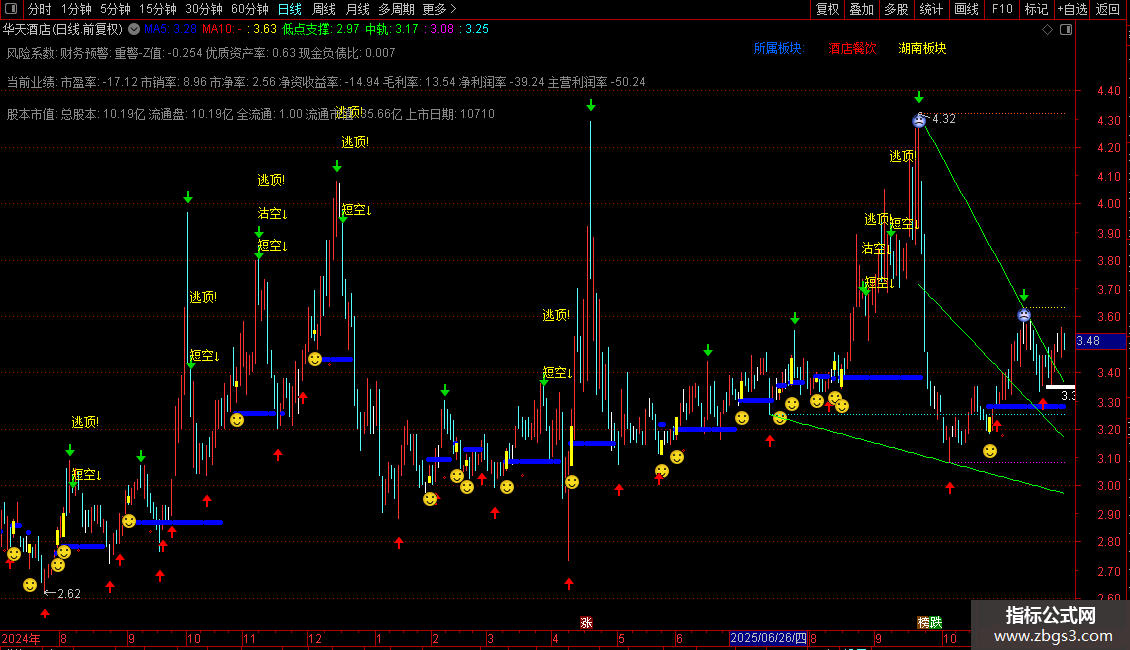Click the 3.48 current price tag

pyautogui.click(x=1100, y=341)
